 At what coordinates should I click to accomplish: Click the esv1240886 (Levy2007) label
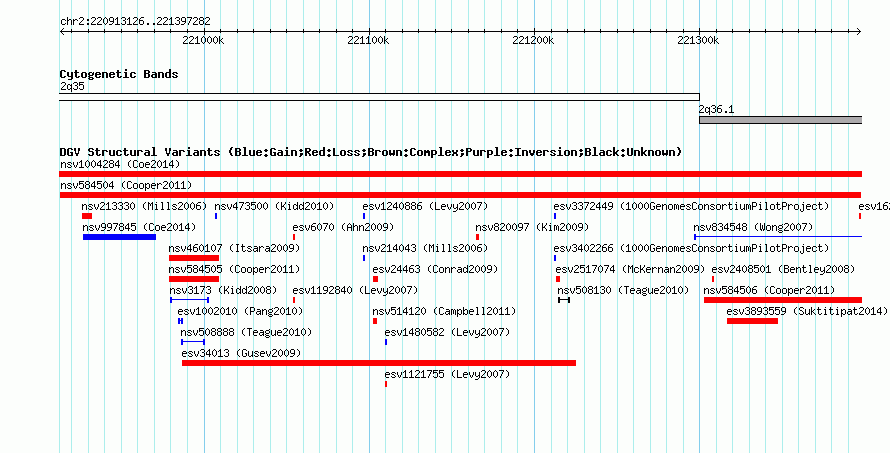point(425,206)
